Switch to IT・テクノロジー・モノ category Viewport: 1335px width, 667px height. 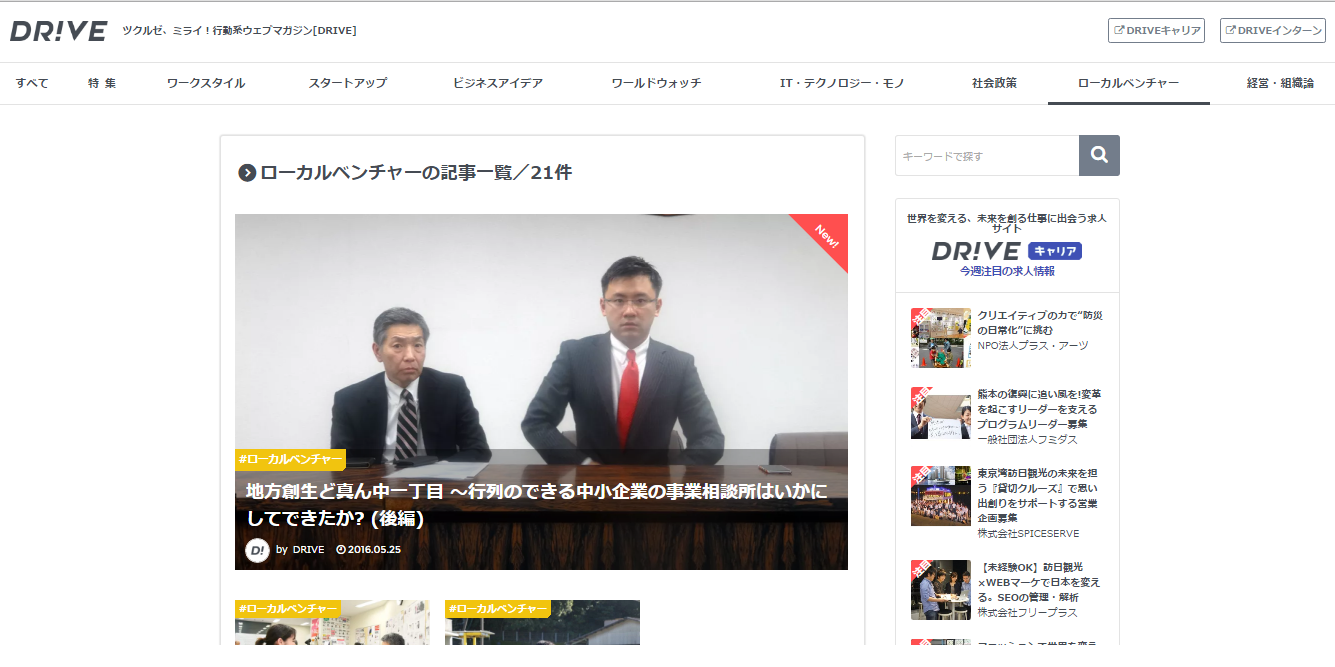click(x=842, y=83)
